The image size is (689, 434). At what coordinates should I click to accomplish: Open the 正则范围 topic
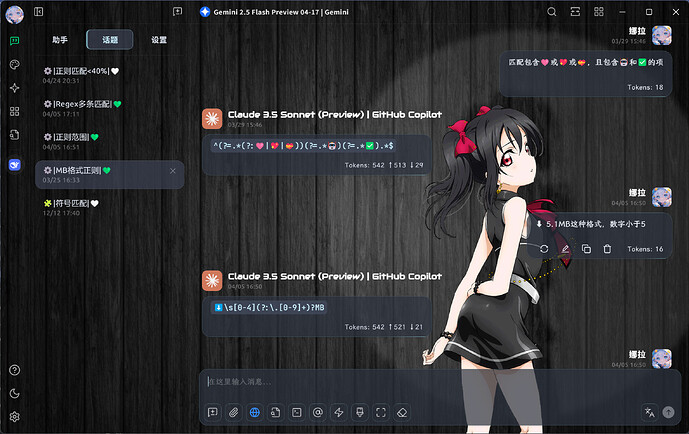[109, 141]
